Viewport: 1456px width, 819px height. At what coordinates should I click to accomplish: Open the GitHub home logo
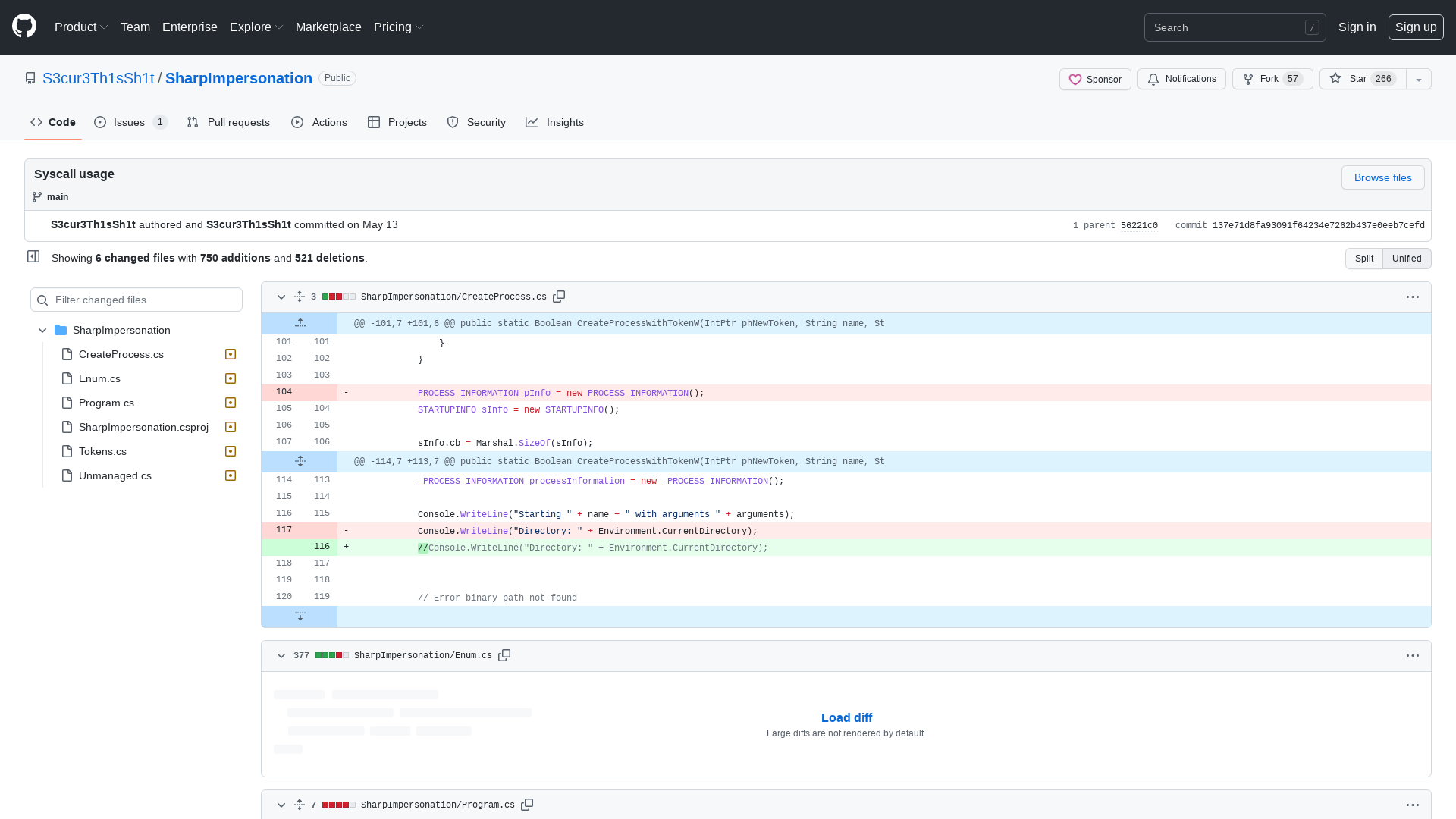[24, 27]
